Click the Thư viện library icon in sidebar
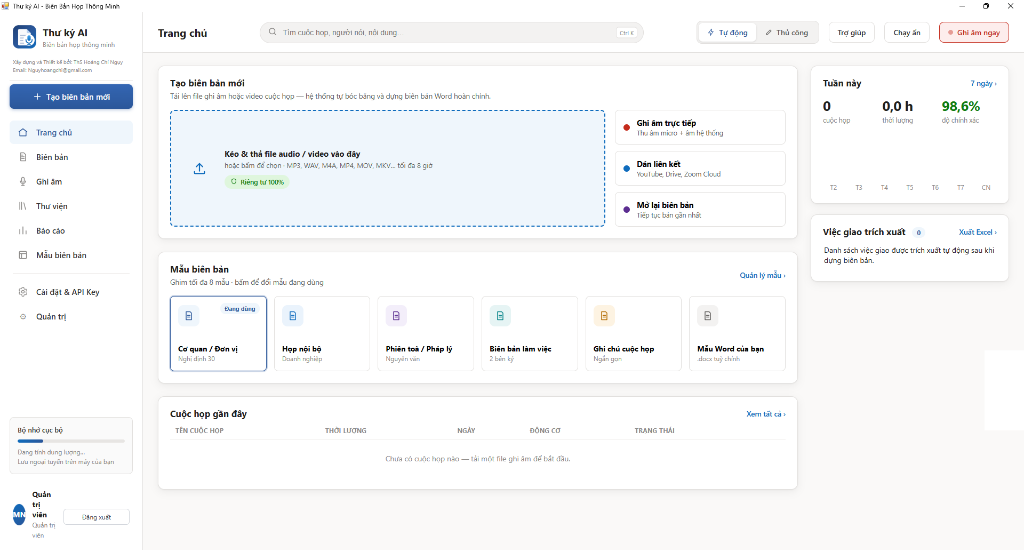 click(23, 206)
